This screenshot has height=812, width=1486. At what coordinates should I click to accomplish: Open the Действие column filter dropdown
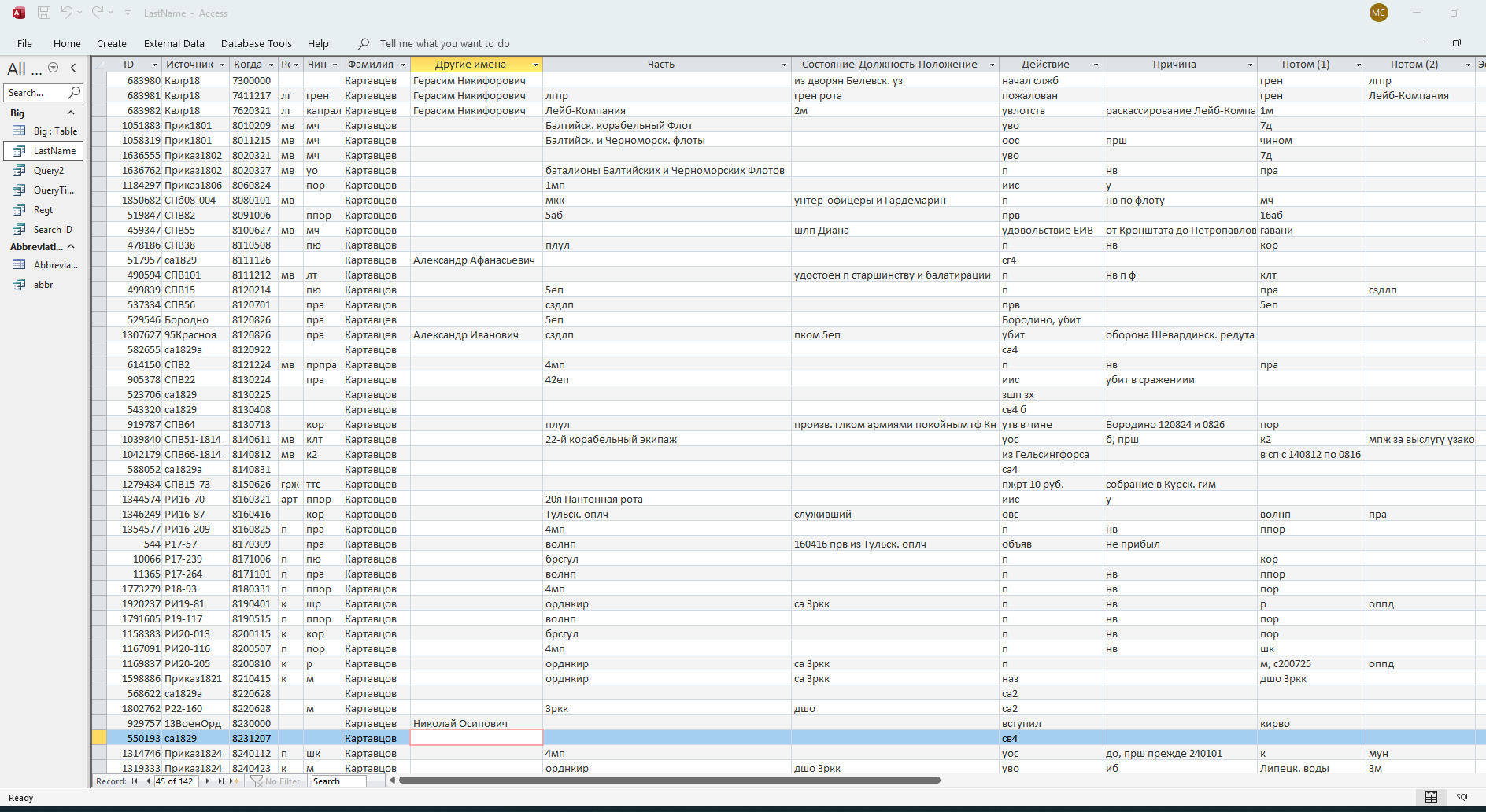1096,65
